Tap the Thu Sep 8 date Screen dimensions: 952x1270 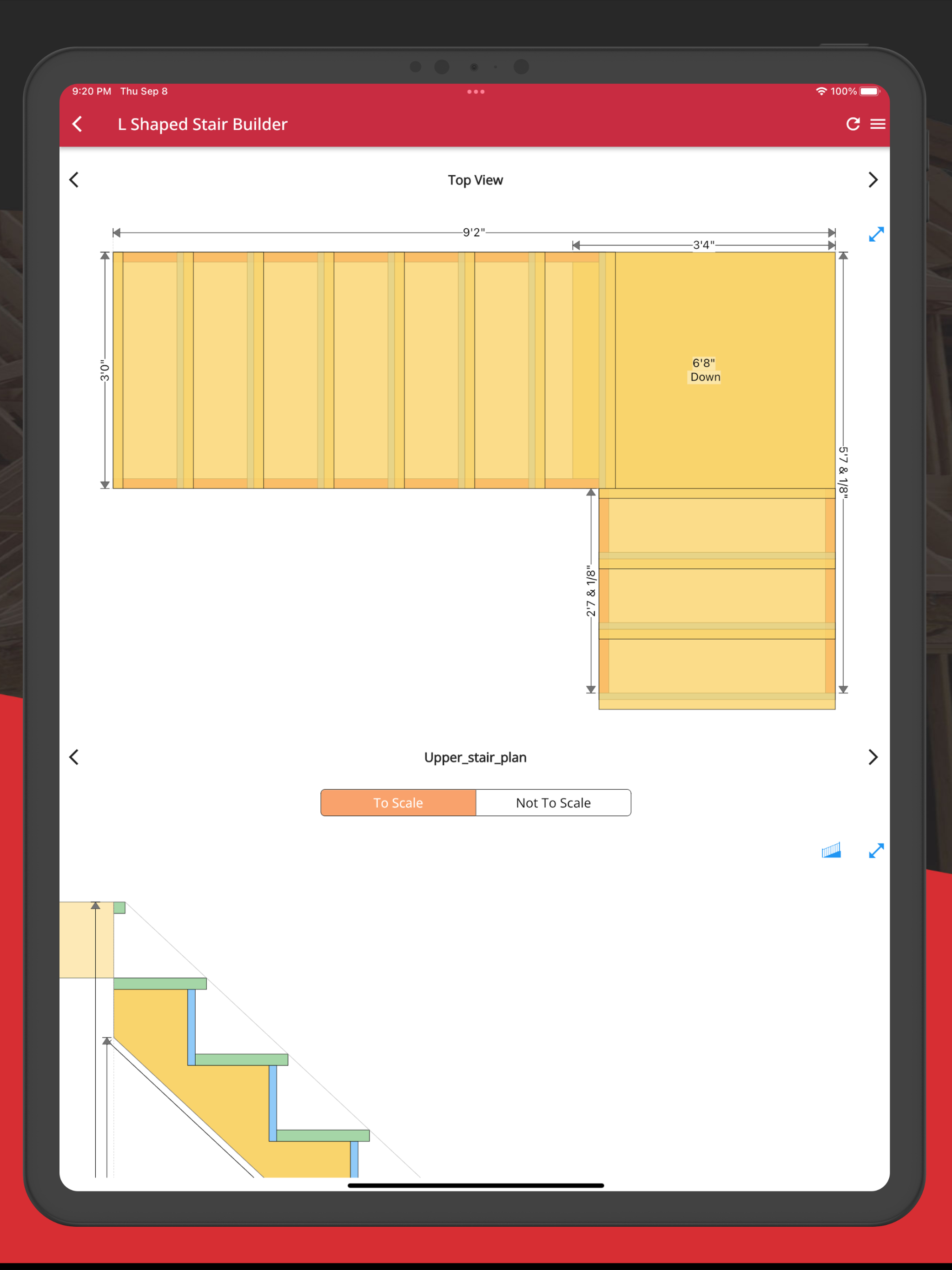pos(144,91)
